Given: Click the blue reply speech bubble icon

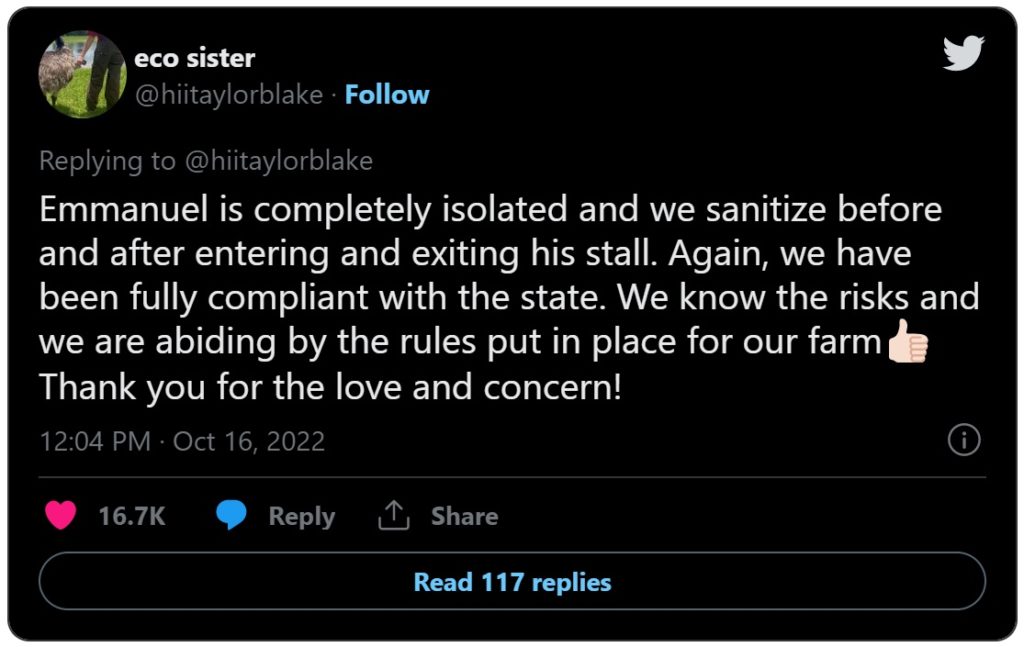Looking at the screenshot, I should click(x=232, y=515).
